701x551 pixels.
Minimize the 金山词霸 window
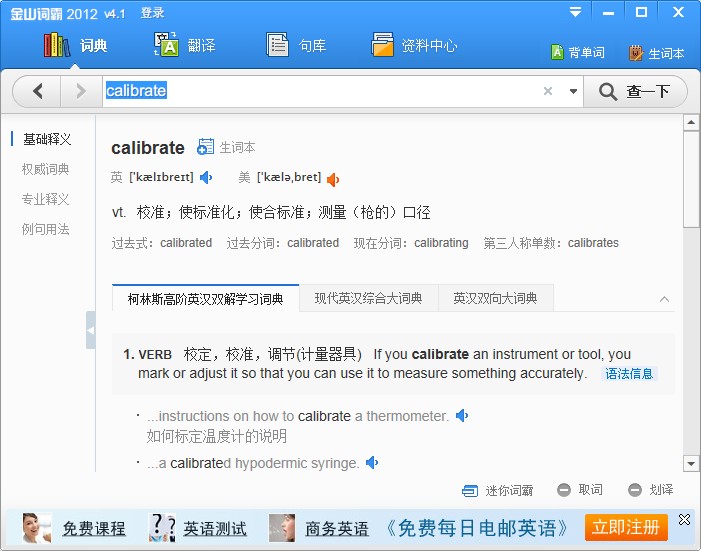[x=608, y=12]
